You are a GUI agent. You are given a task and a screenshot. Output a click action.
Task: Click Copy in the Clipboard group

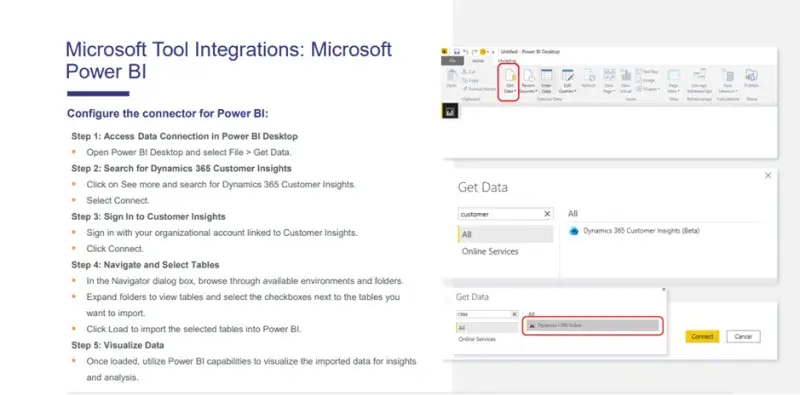pos(470,81)
